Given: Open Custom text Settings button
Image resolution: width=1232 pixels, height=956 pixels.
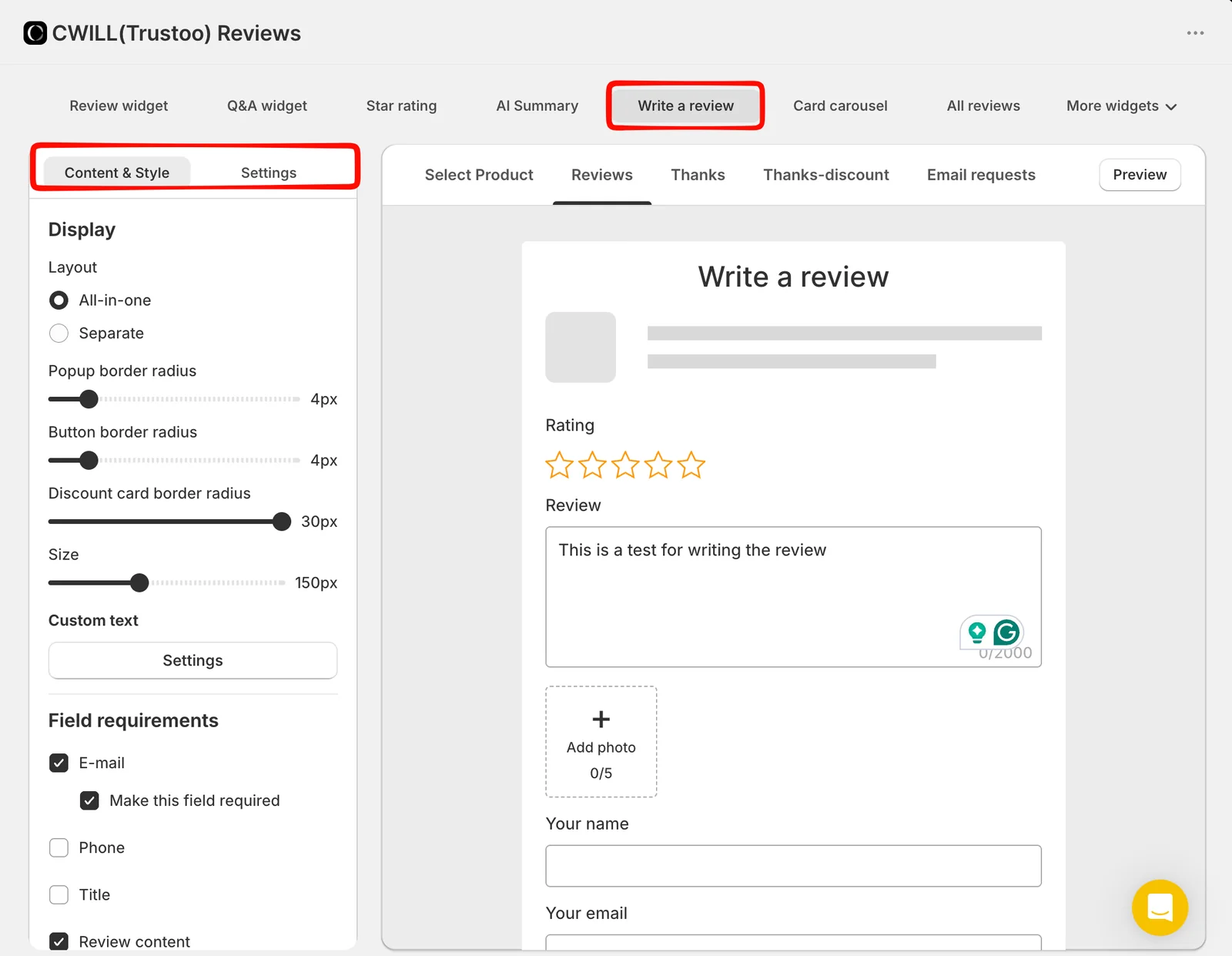Looking at the screenshot, I should click(x=192, y=661).
